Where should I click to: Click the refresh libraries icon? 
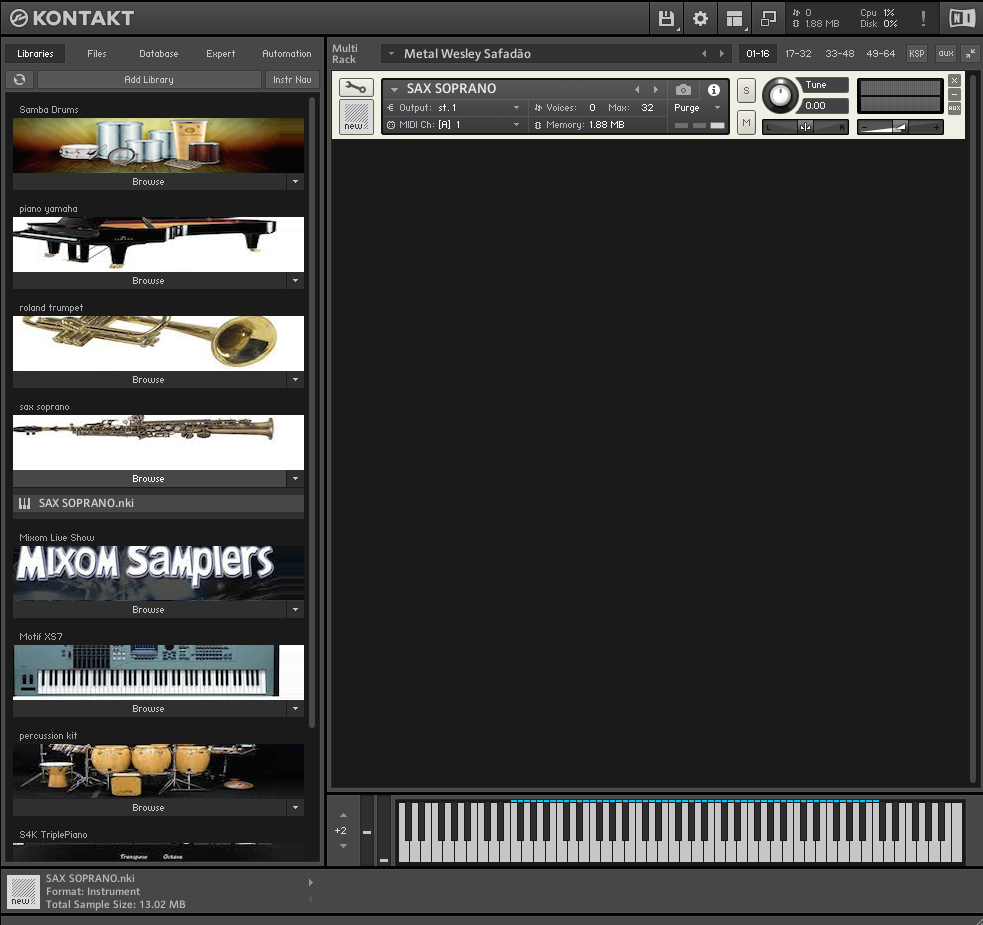[x=19, y=80]
